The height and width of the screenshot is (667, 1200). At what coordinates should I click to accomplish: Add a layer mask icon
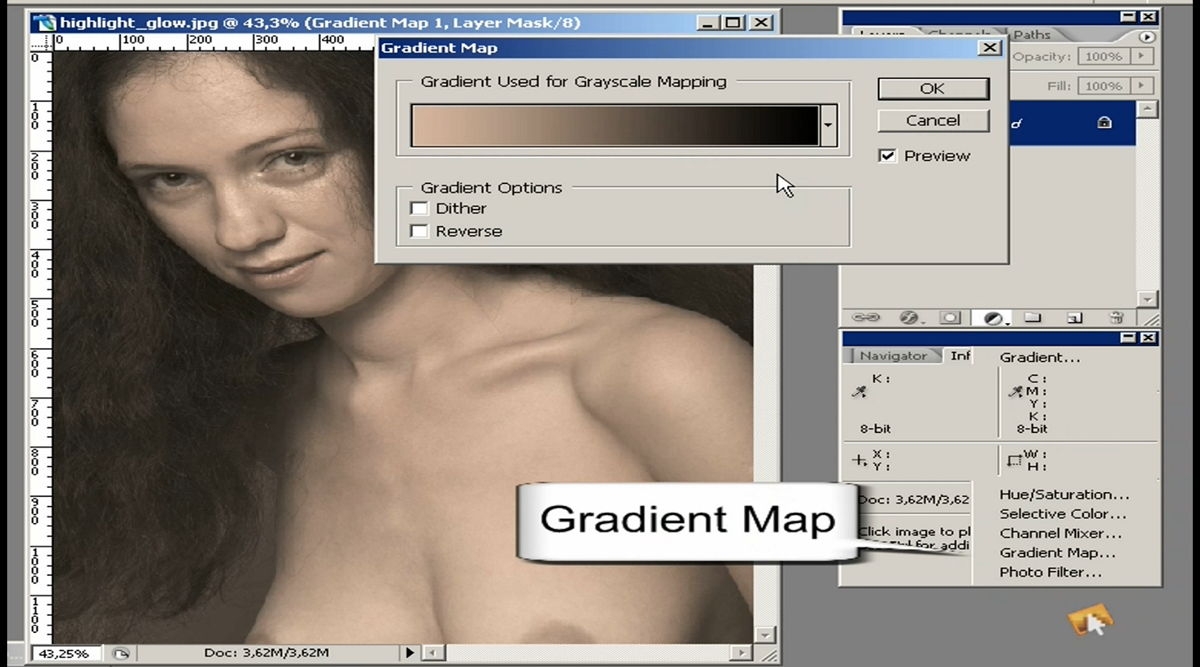[951, 317]
